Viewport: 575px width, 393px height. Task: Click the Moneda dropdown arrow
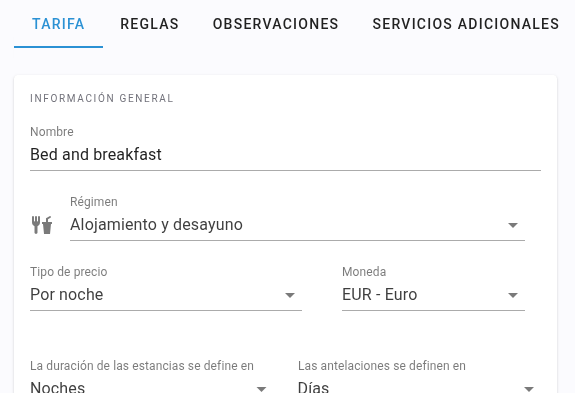513,295
